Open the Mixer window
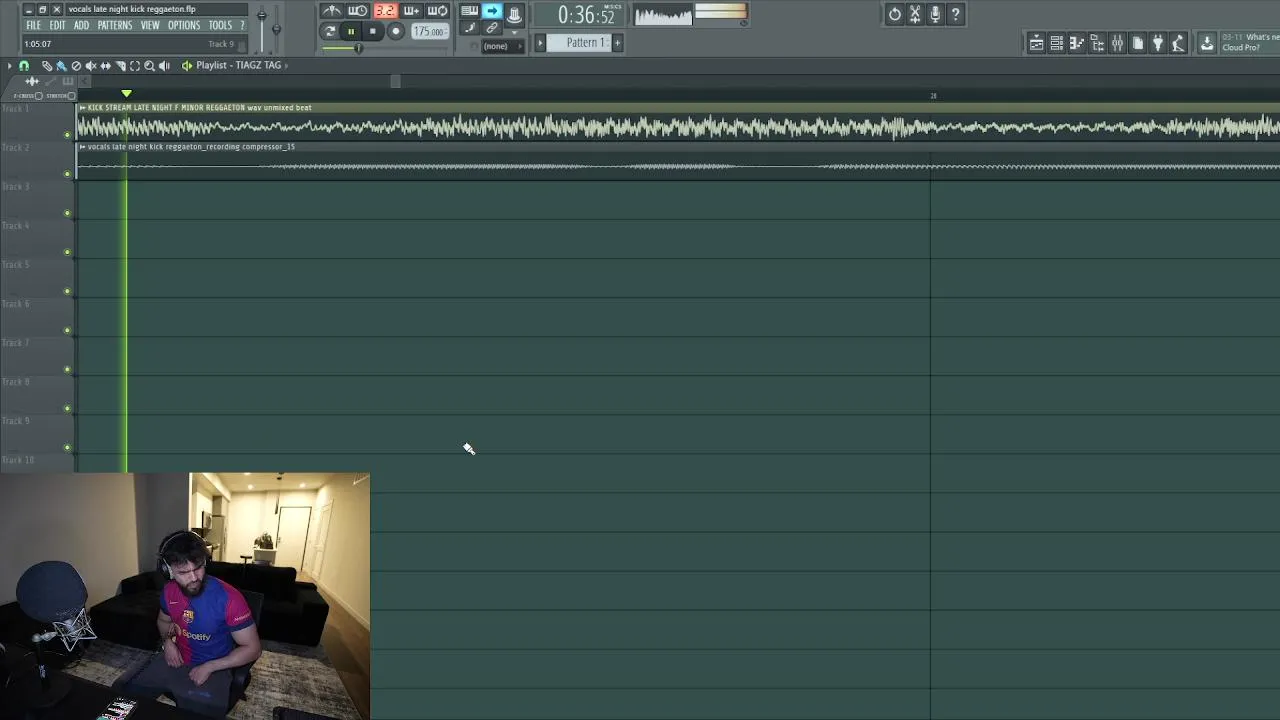 (x=1117, y=43)
